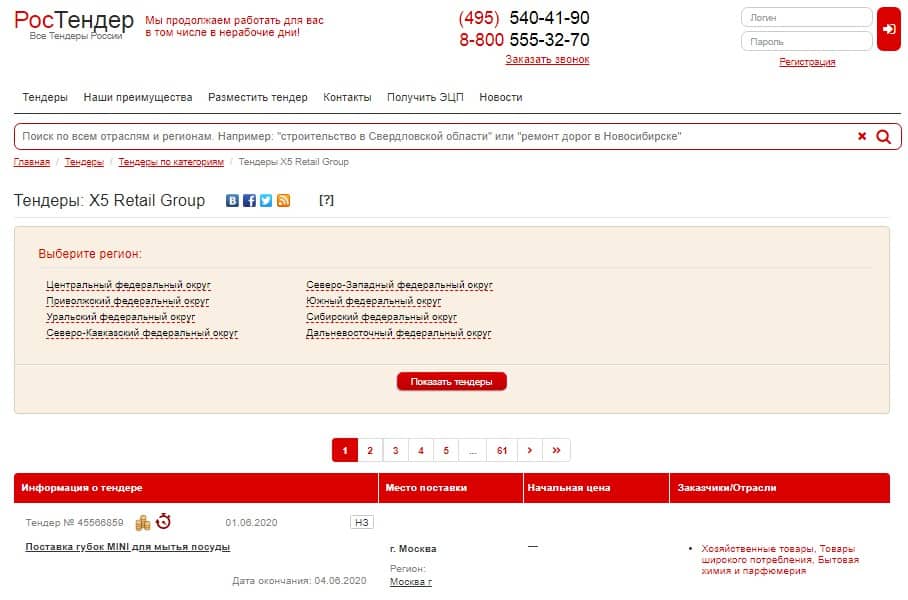Image resolution: width=908 pixels, height=600 pixels.
Task: Expand Центральный федеральный округ region
Action: pos(128,285)
